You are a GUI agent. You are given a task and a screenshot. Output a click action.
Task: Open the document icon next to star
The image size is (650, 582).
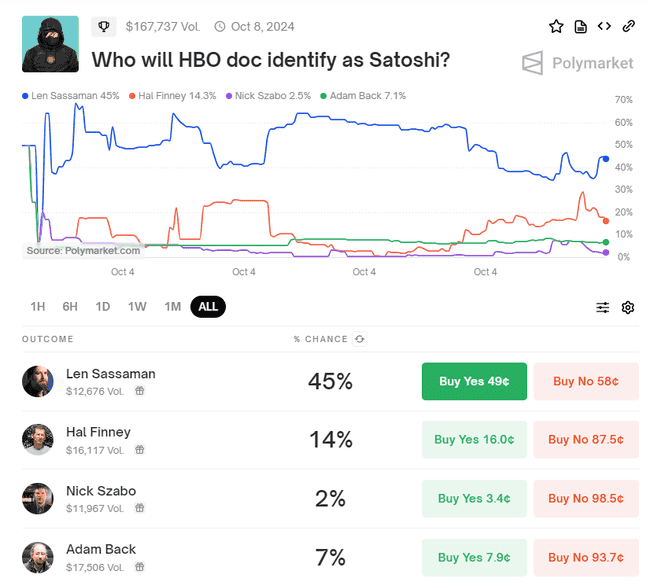tap(581, 26)
